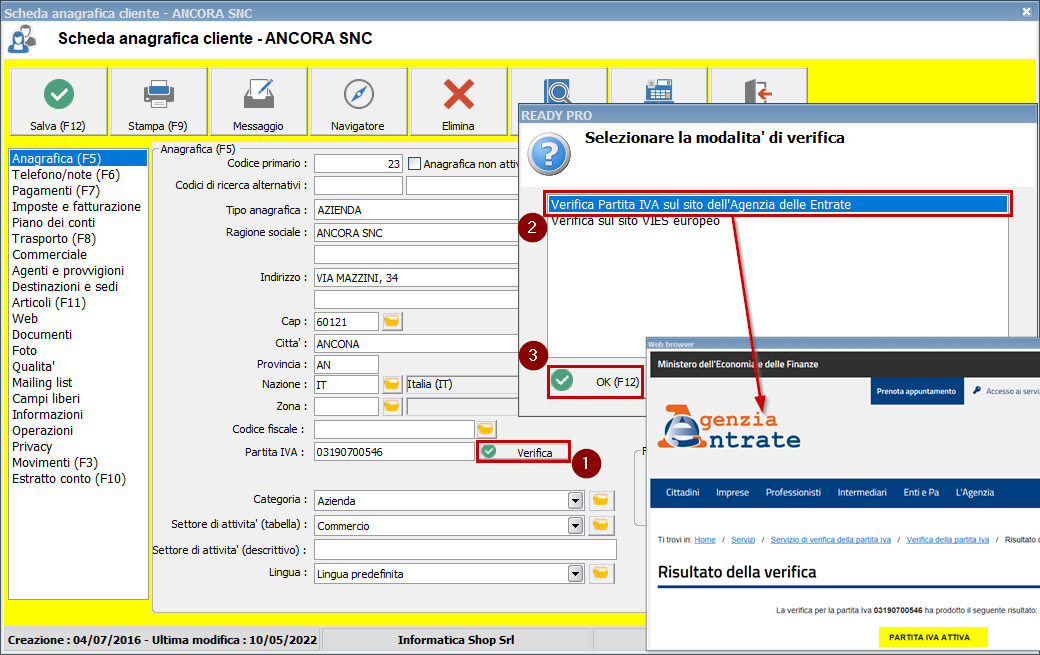Open the Intermediari website tab
The height and width of the screenshot is (655, 1040).
point(862,493)
